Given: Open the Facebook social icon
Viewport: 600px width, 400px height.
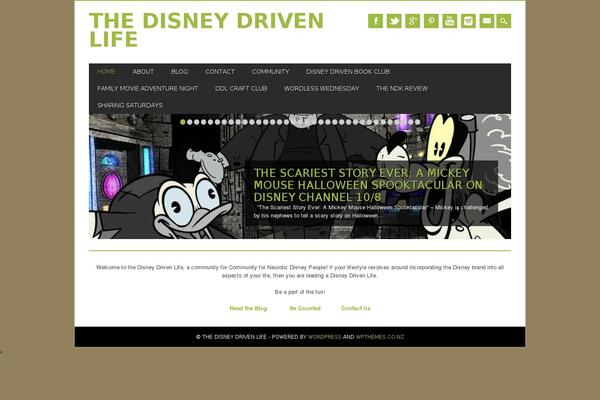Looking at the screenshot, I should 375,21.
